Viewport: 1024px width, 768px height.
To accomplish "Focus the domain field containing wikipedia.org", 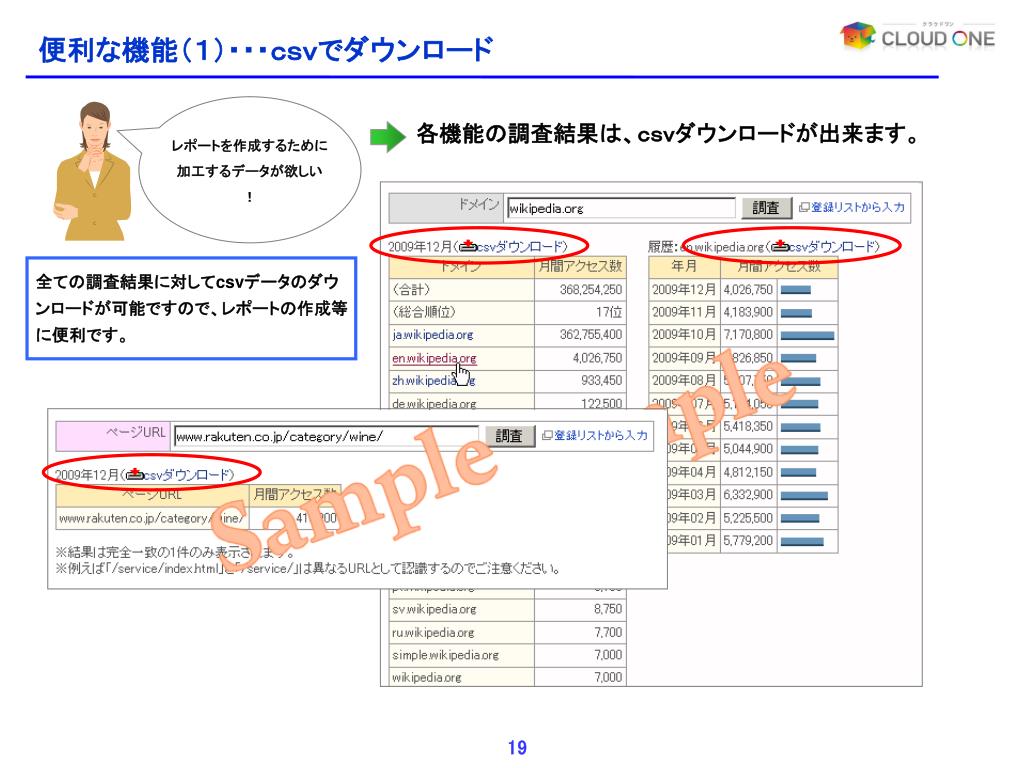I will (x=621, y=208).
